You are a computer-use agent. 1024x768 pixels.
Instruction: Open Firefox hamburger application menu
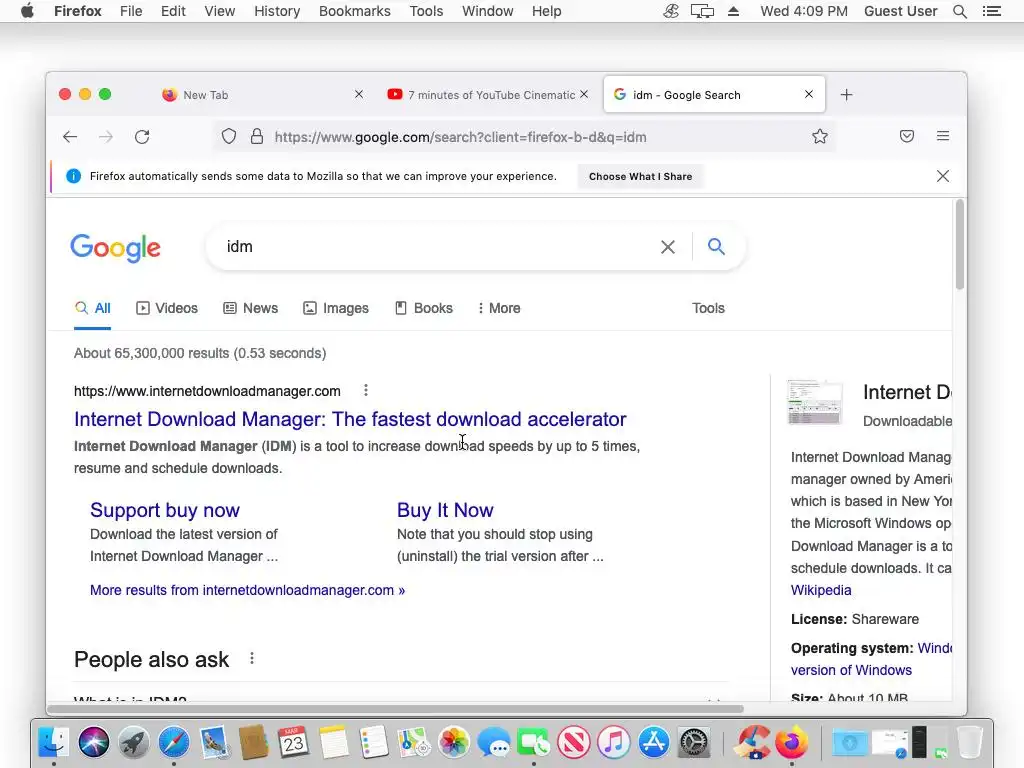[942, 136]
